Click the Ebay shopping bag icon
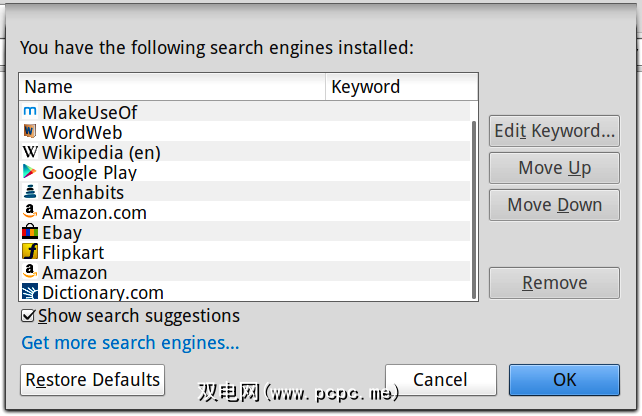This screenshot has width=642, height=416. pos(30,232)
